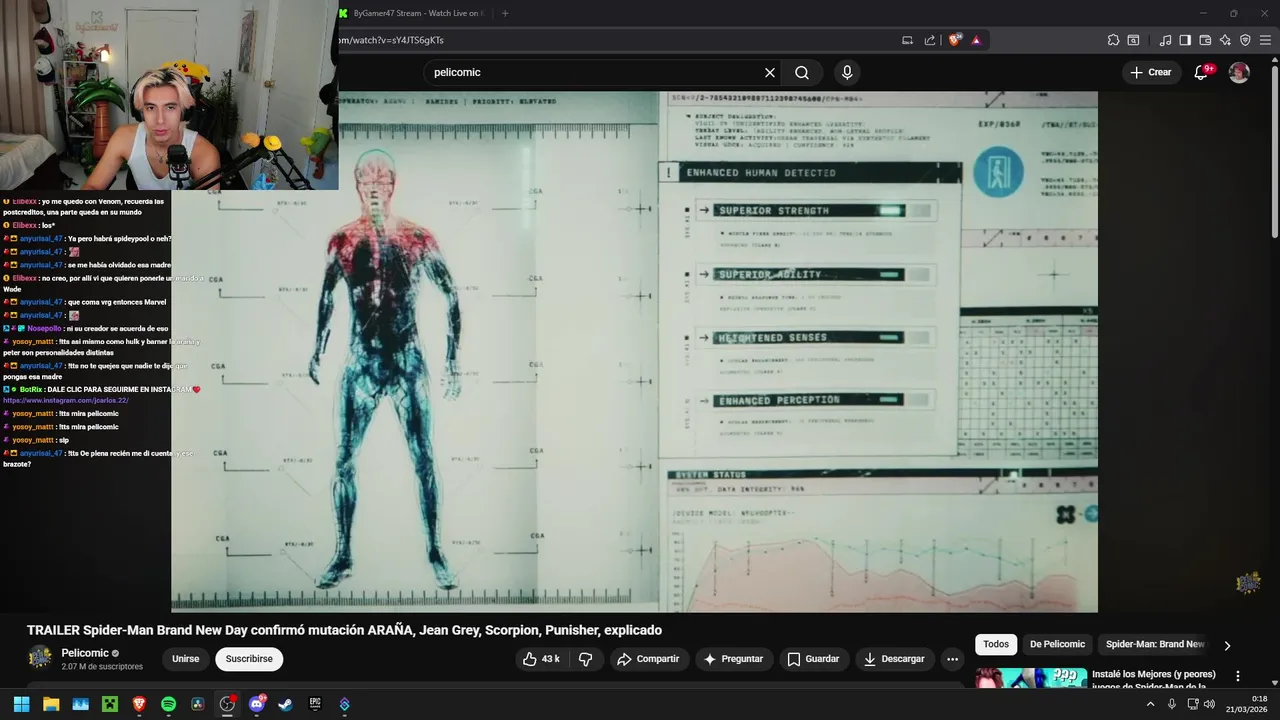The width and height of the screenshot is (1280, 720).
Task: Click the YouTube search magnifier button
Action: 802,72
